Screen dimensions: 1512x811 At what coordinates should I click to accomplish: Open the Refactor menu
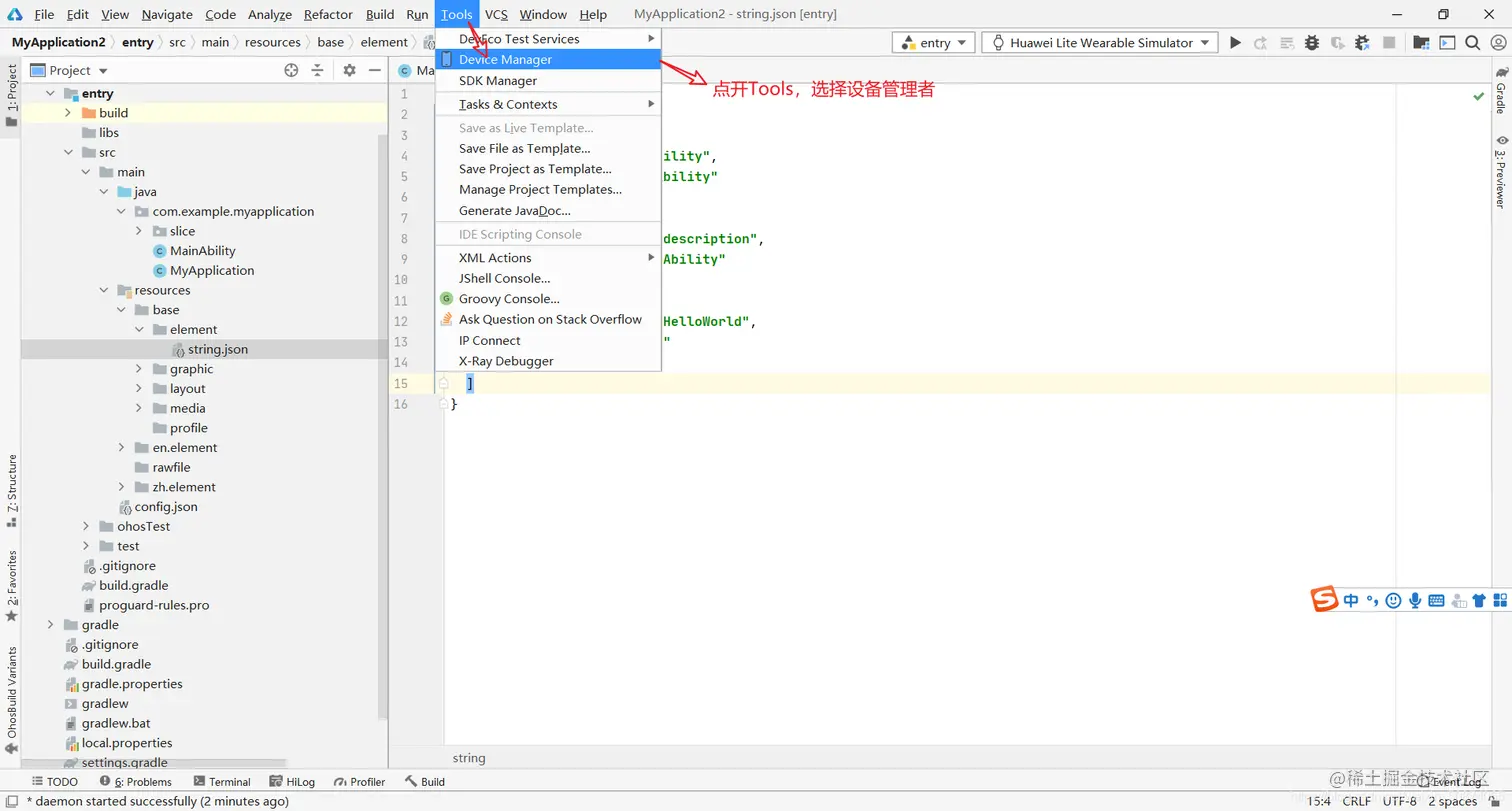pyautogui.click(x=328, y=14)
